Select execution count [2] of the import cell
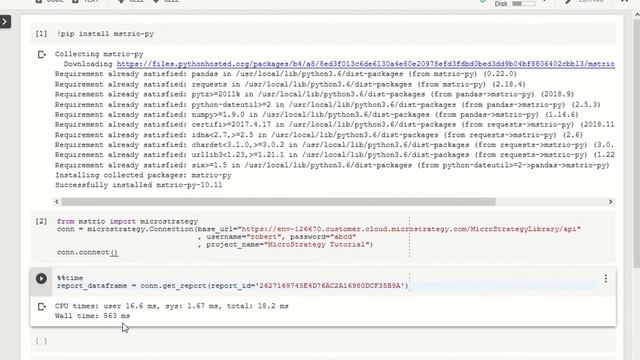The image size is (640, 360). click(41, 221)
